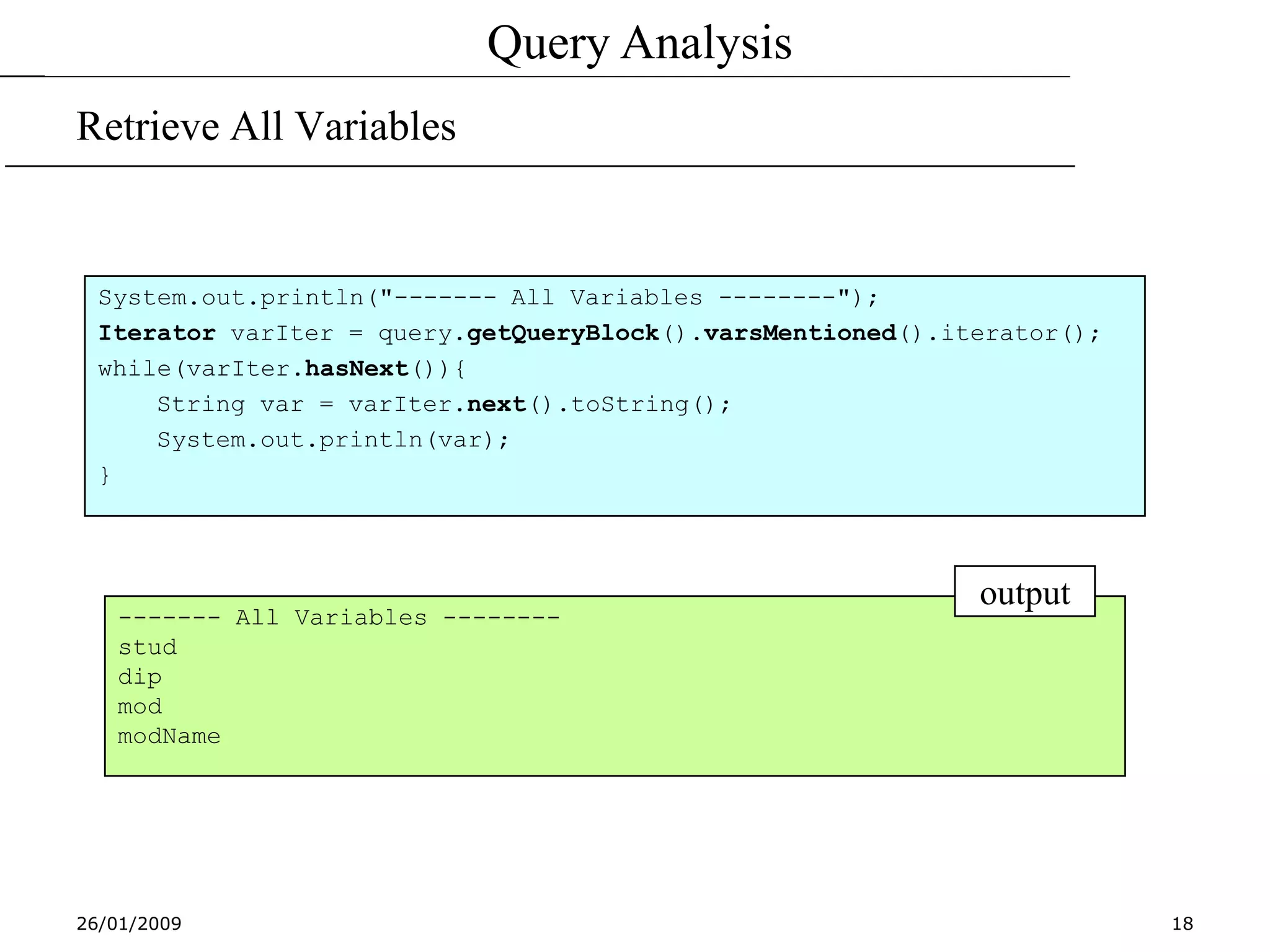Click the closing brace in code box
Viewport: 1270px width, 952px height.
click(105, 475)
